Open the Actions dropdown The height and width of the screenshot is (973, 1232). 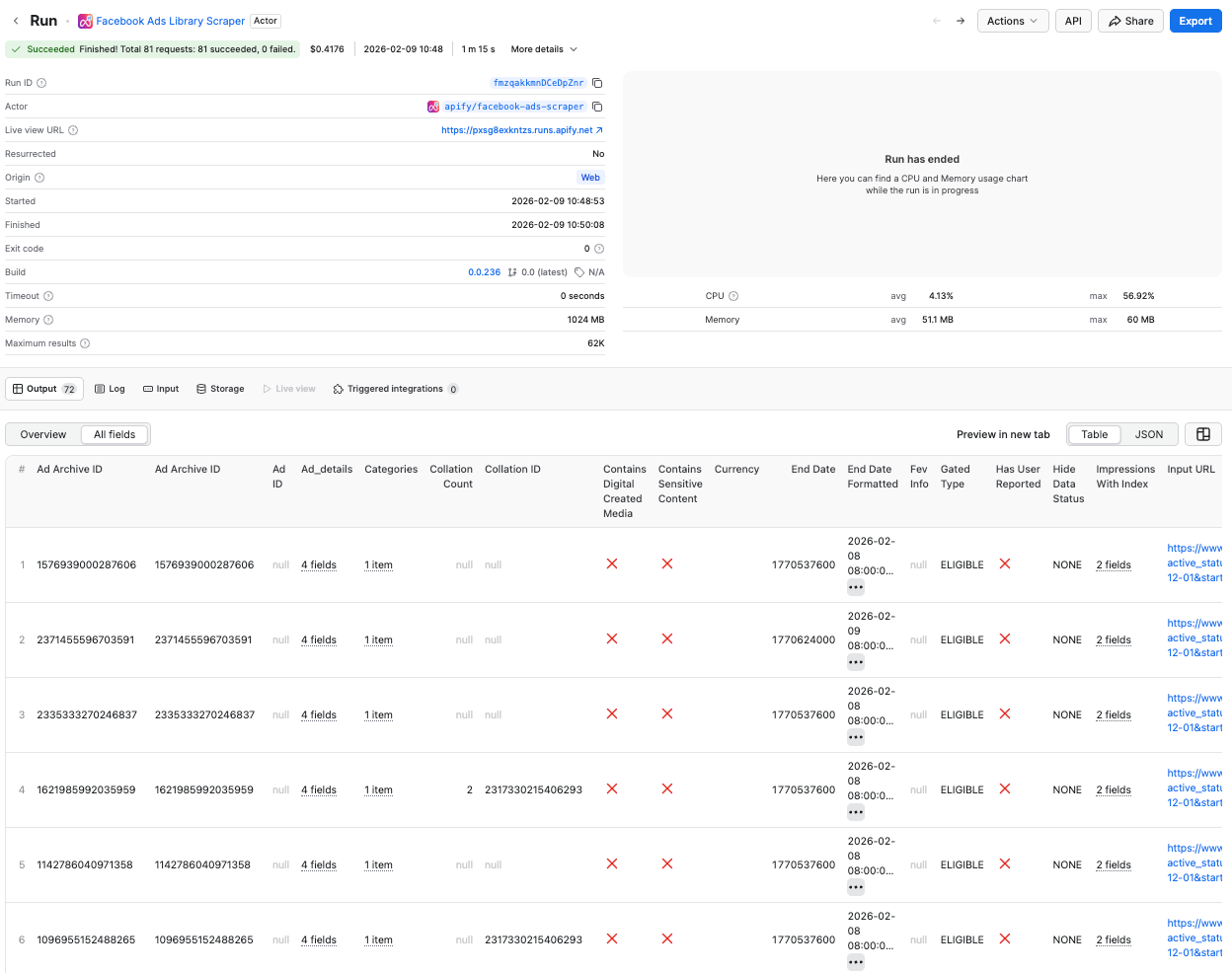[1012, 20]
